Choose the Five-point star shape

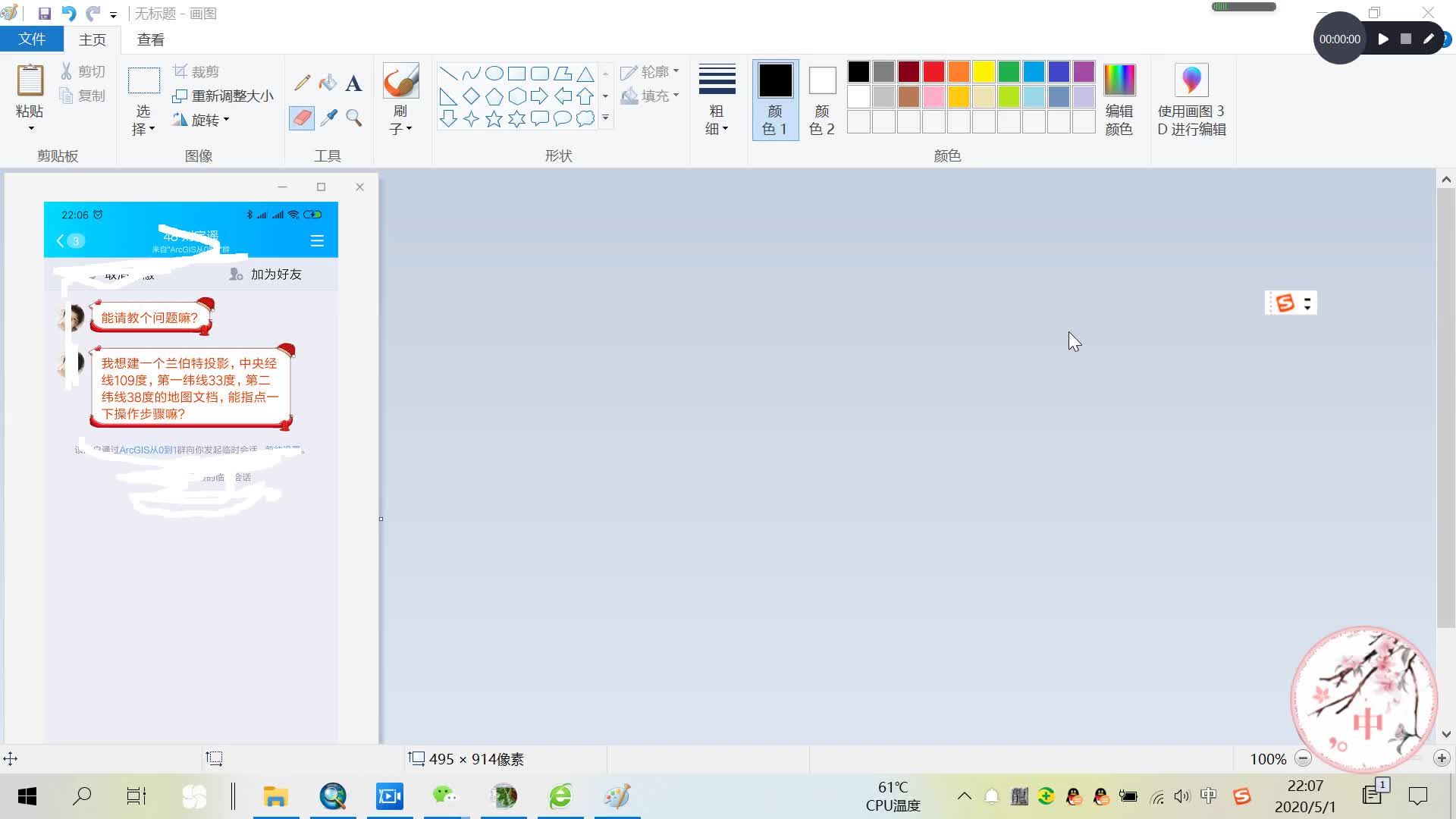pyautogui.click(x=494, y=119)
